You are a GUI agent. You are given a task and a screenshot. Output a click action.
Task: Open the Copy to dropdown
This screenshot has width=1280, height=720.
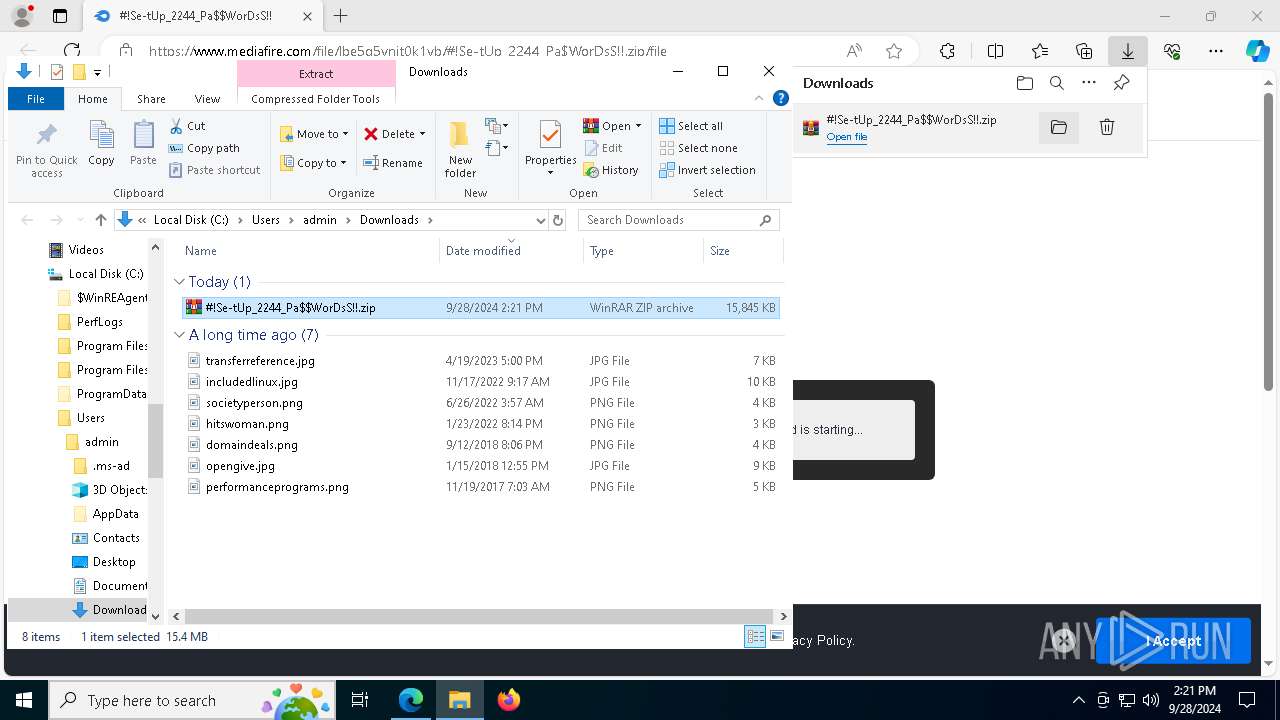(314, 163)
